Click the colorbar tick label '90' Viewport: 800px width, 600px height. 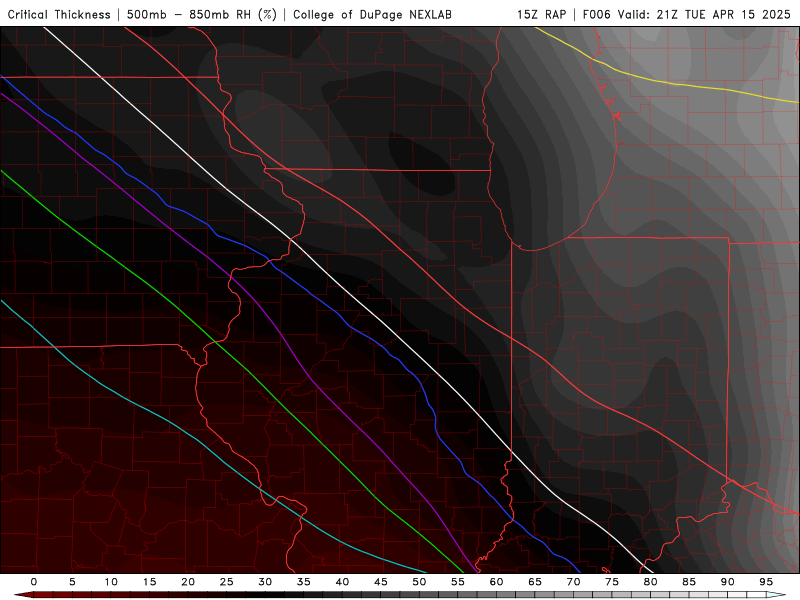pos(727,582)
